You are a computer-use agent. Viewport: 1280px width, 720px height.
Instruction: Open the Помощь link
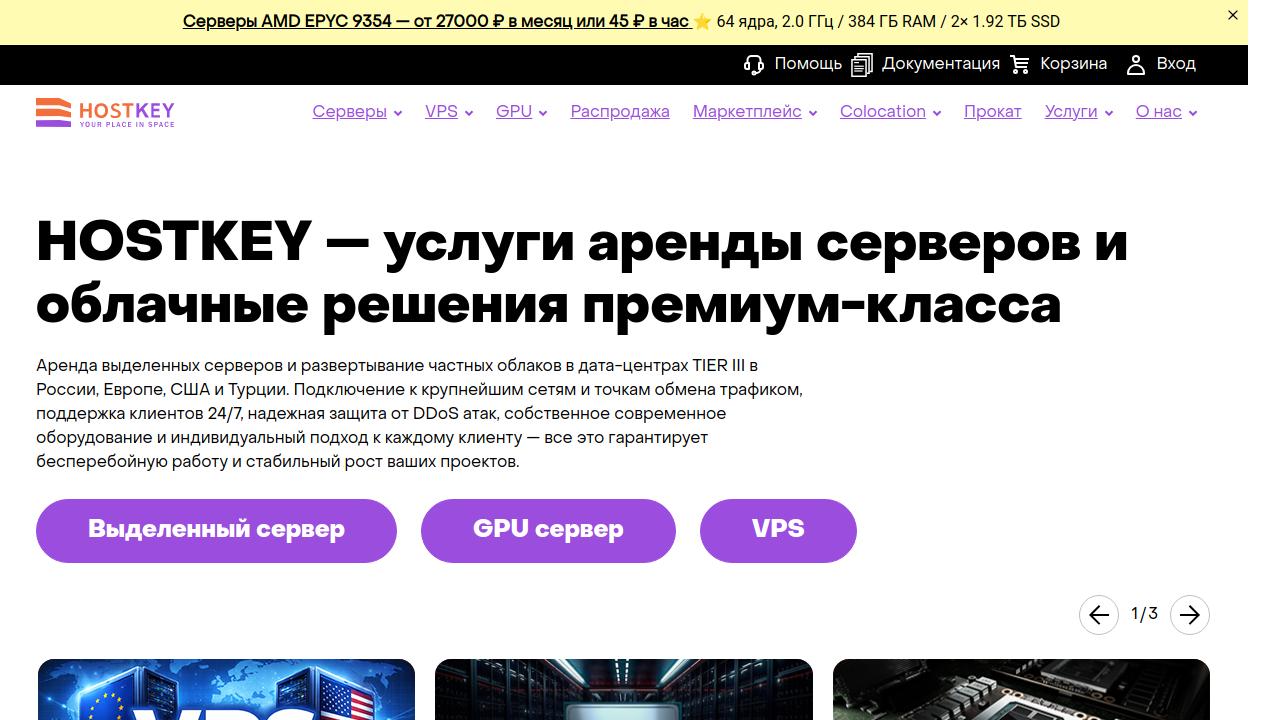coord(808,64)
